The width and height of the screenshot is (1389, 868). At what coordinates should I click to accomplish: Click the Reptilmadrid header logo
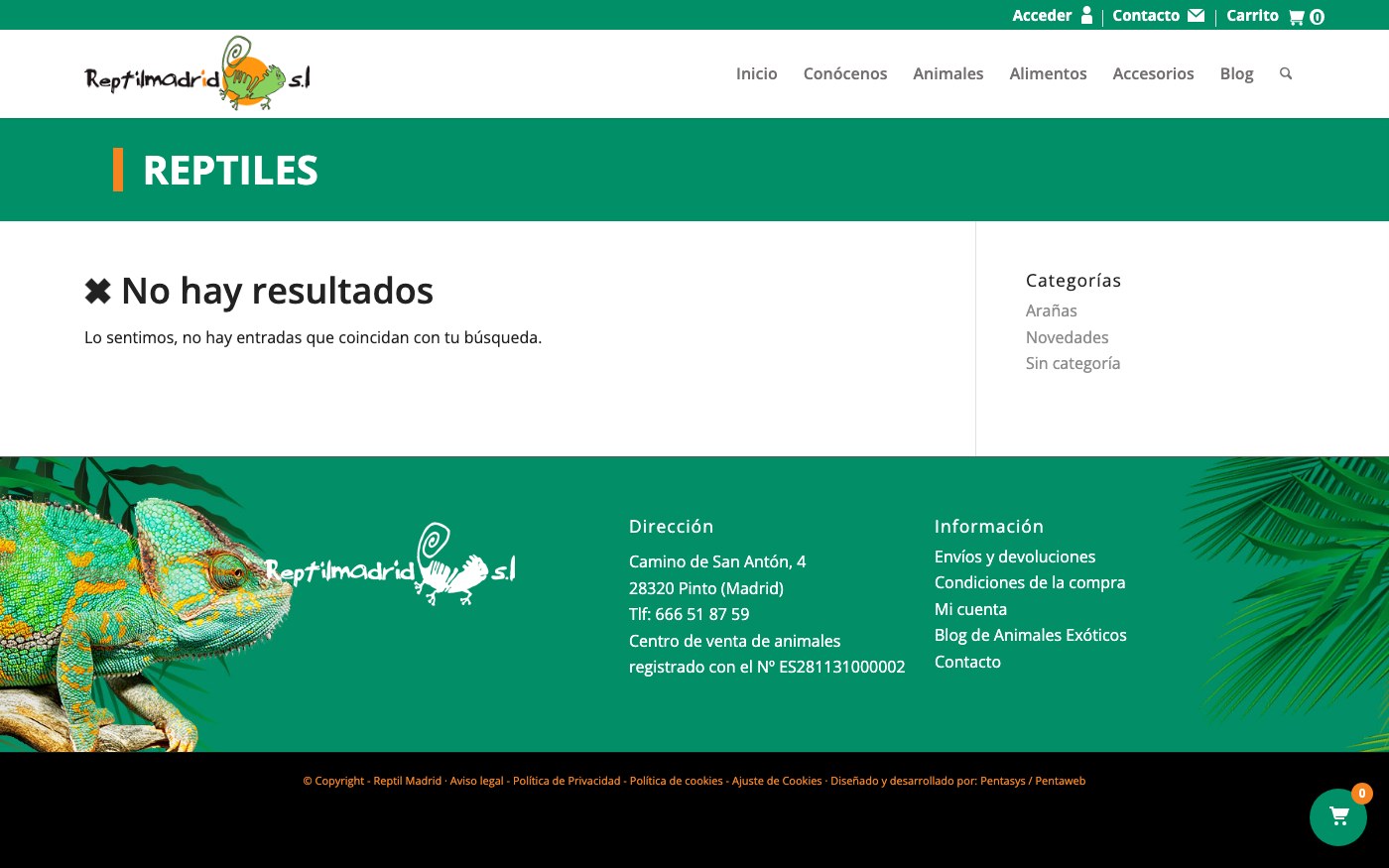tap(197, 73)
